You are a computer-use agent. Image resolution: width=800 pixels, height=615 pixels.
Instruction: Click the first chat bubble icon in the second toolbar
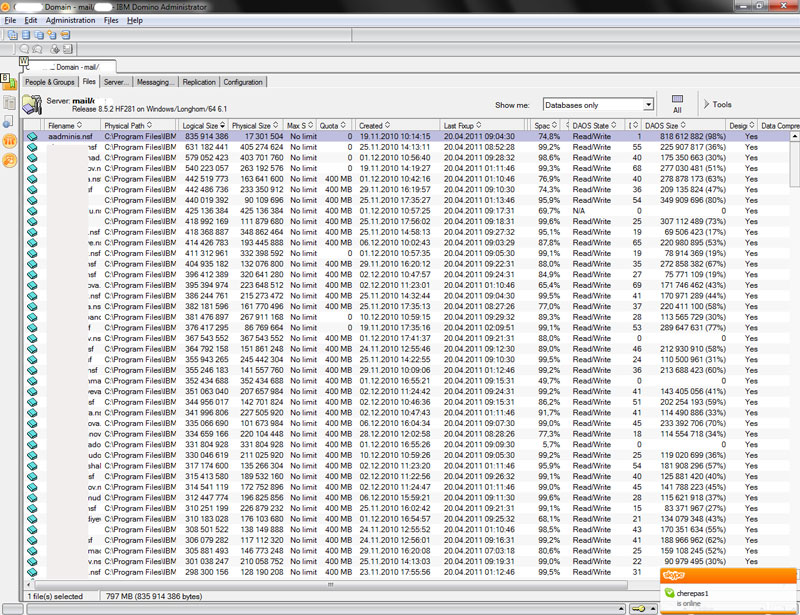pos(24,49)
